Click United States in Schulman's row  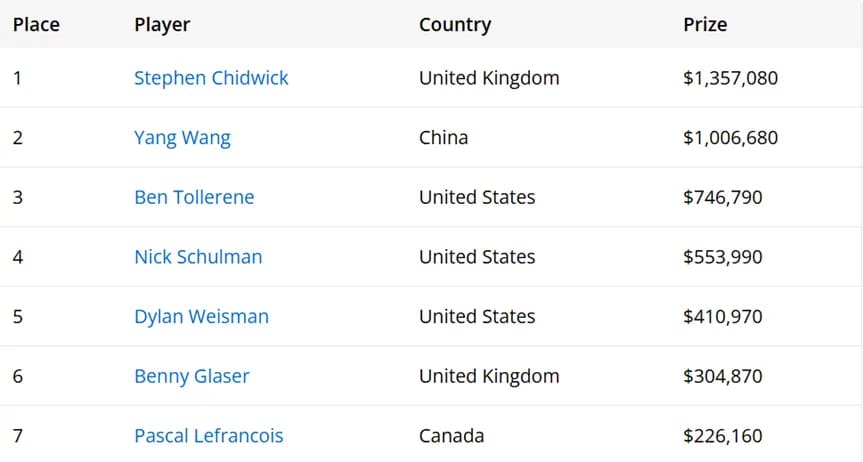click(x=477, y=257)
